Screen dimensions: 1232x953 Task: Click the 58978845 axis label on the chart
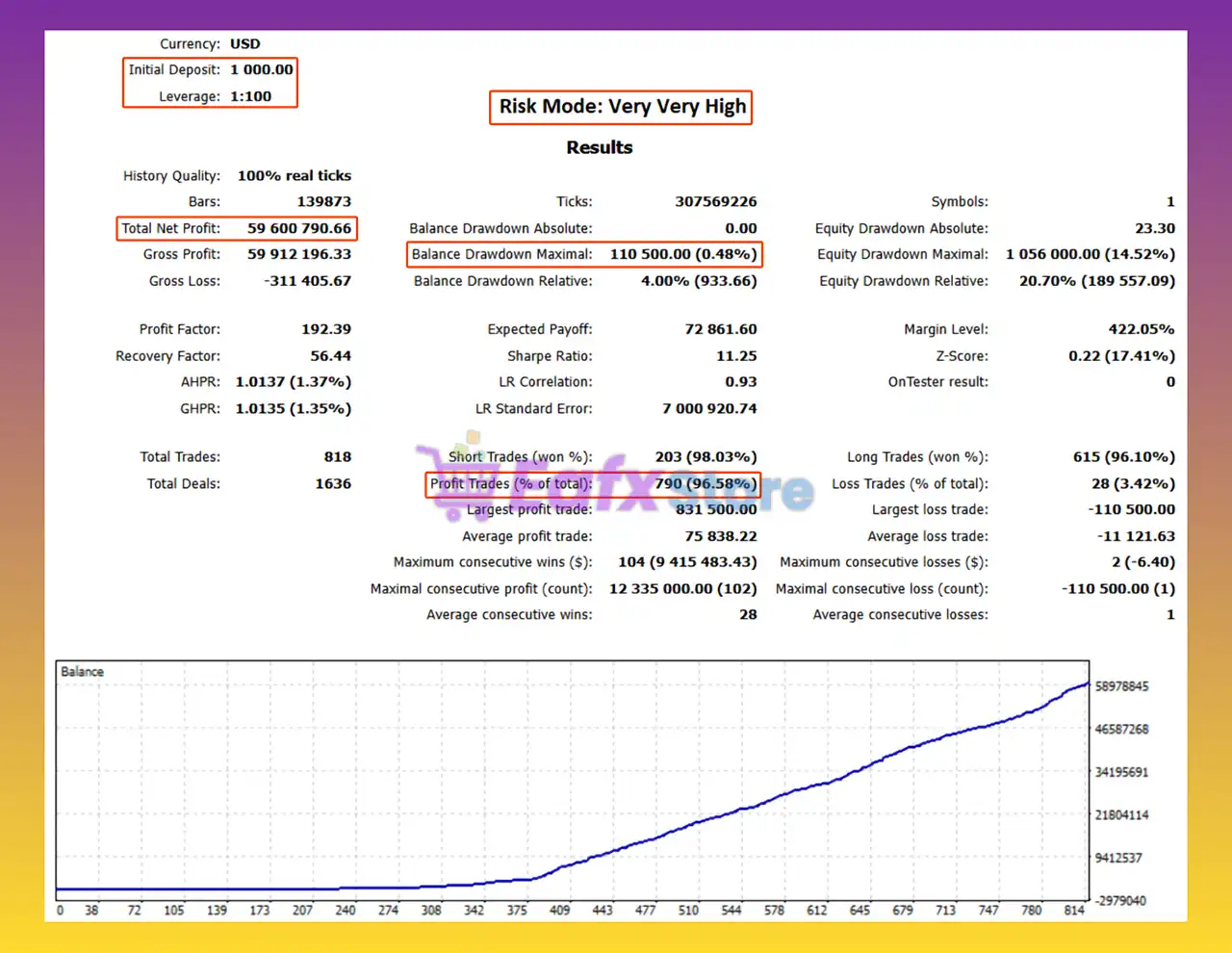1122,685
